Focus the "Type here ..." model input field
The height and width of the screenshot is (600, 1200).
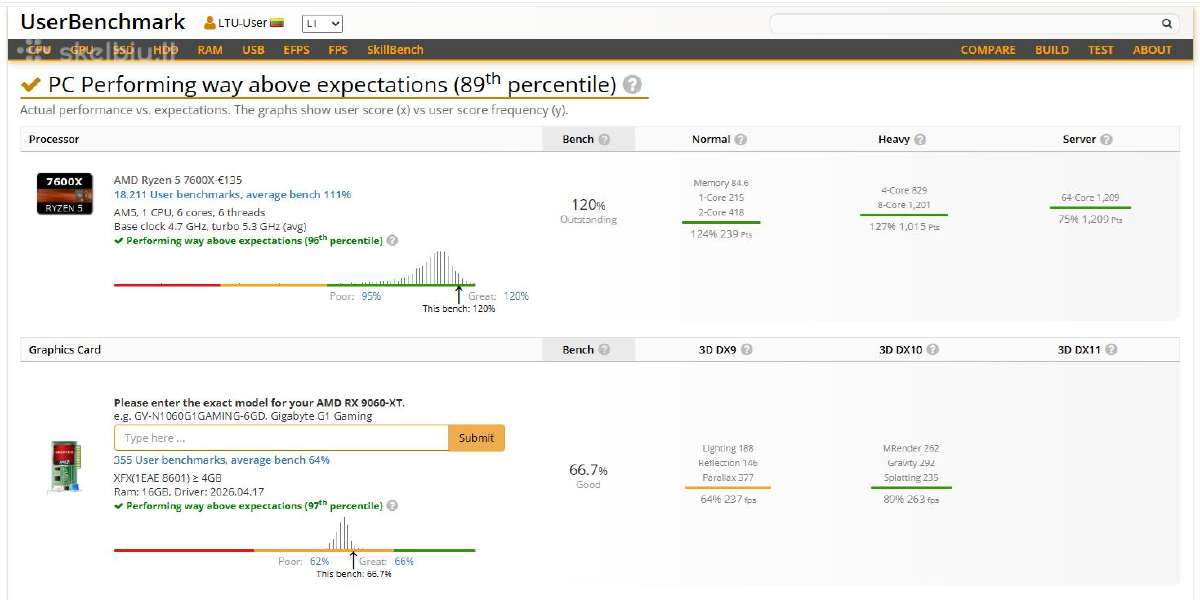[281, 438]
